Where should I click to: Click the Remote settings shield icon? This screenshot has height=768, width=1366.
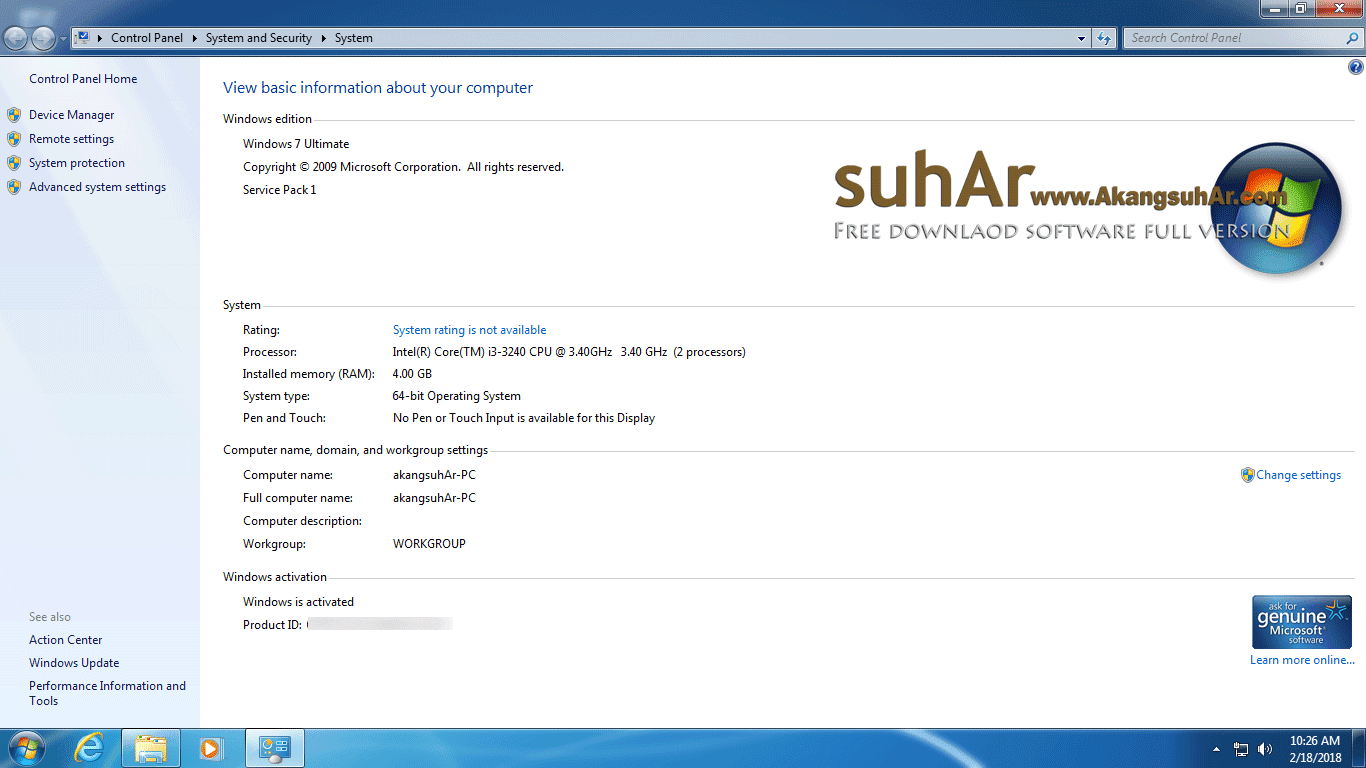14,139
